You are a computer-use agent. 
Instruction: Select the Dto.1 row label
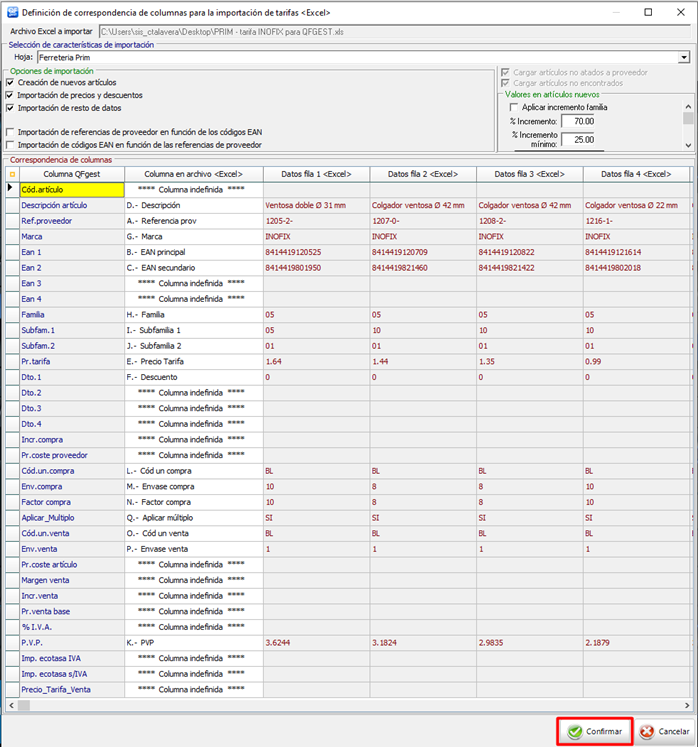tap(31, 377)
